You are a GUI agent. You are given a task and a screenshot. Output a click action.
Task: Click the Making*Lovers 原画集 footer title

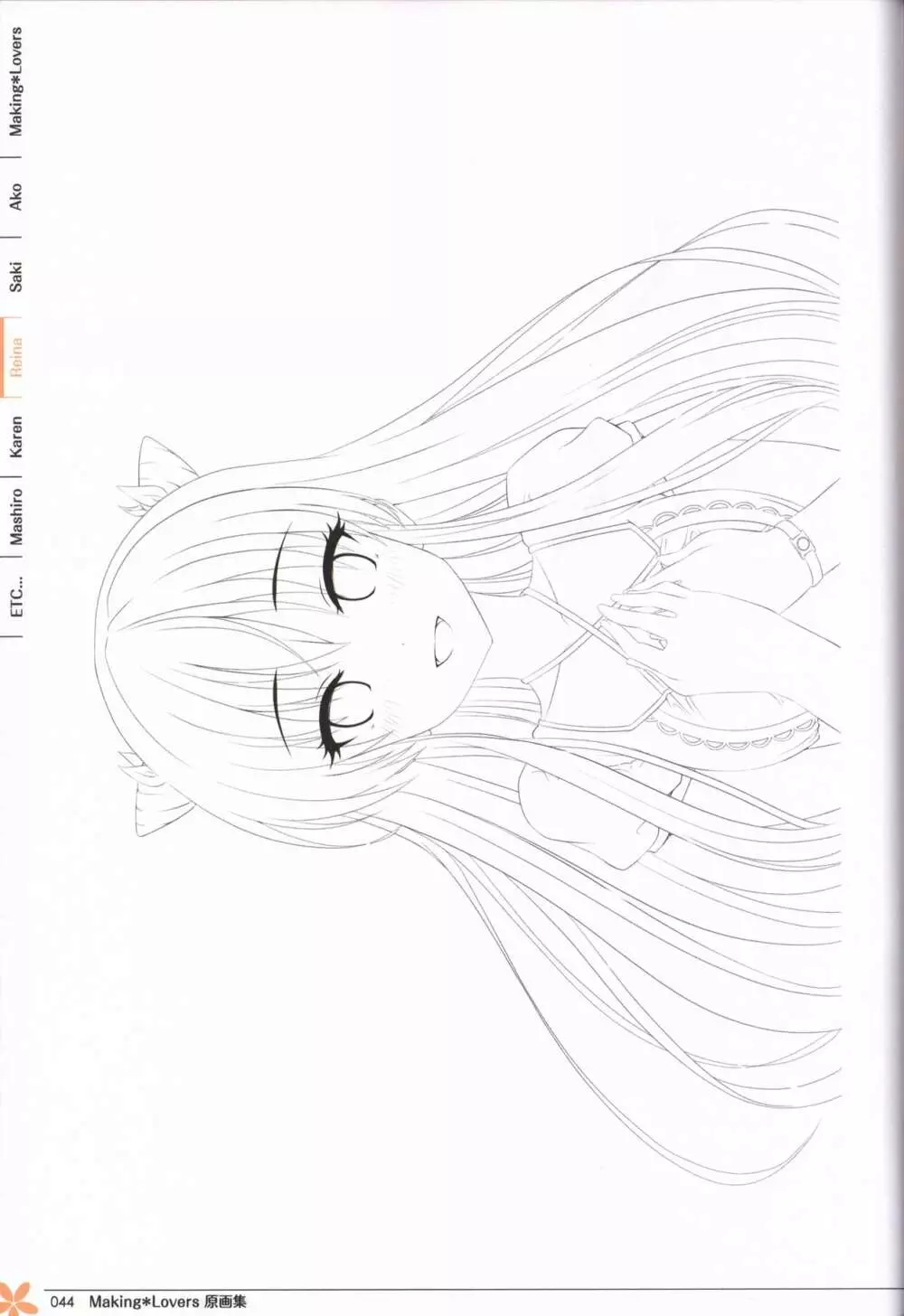click(x=167, y=1302)
